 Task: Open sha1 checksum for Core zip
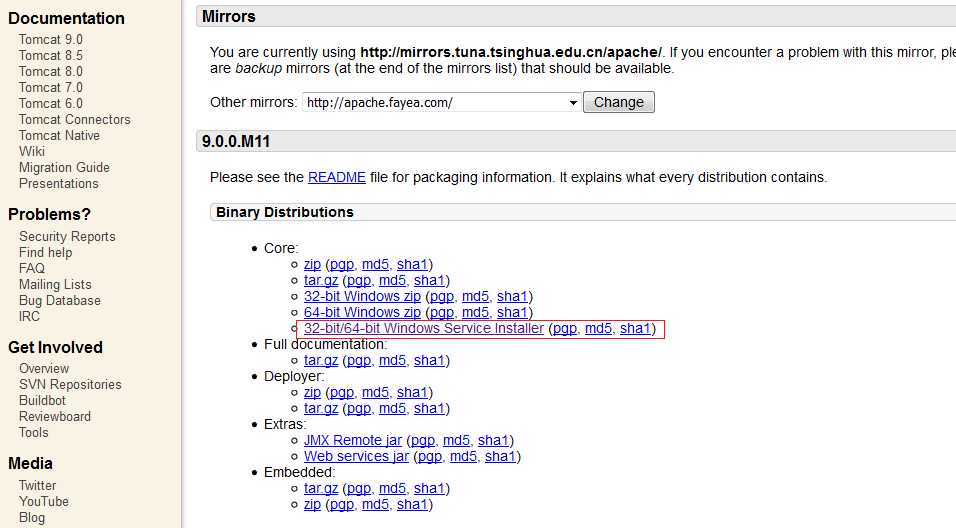[x=412, y=265]
